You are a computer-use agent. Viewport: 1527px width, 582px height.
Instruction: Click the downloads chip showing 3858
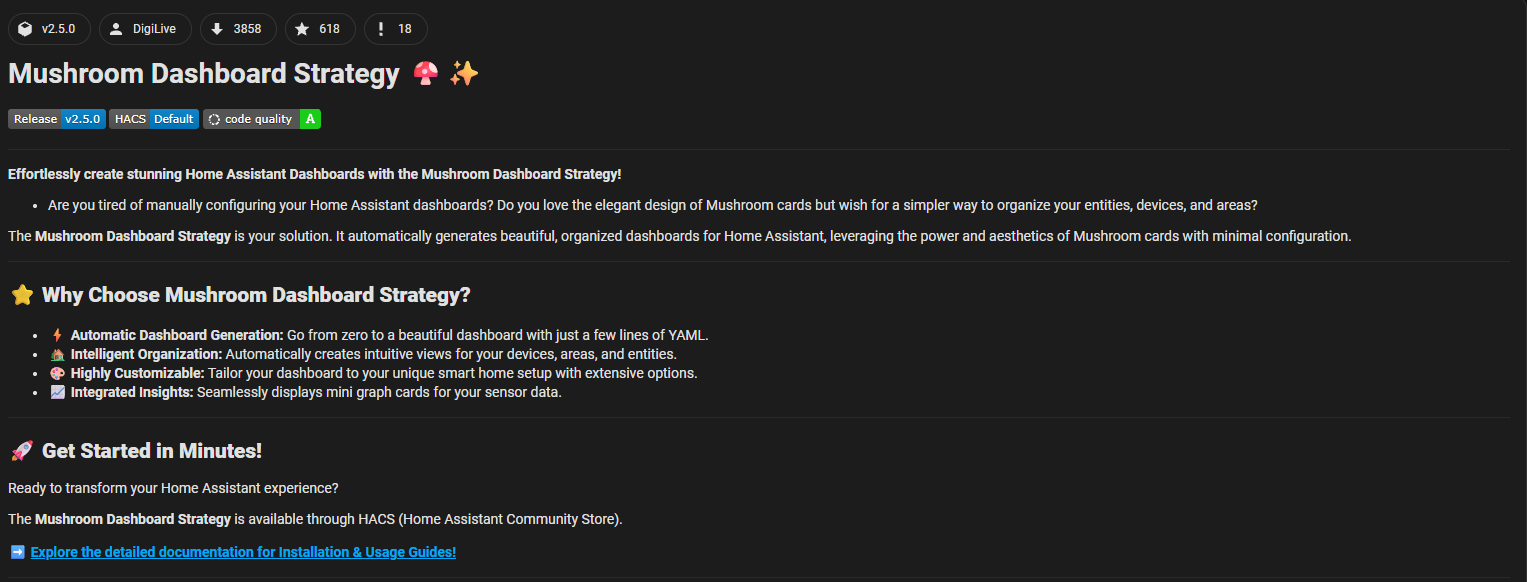click(x=238, y=29)
